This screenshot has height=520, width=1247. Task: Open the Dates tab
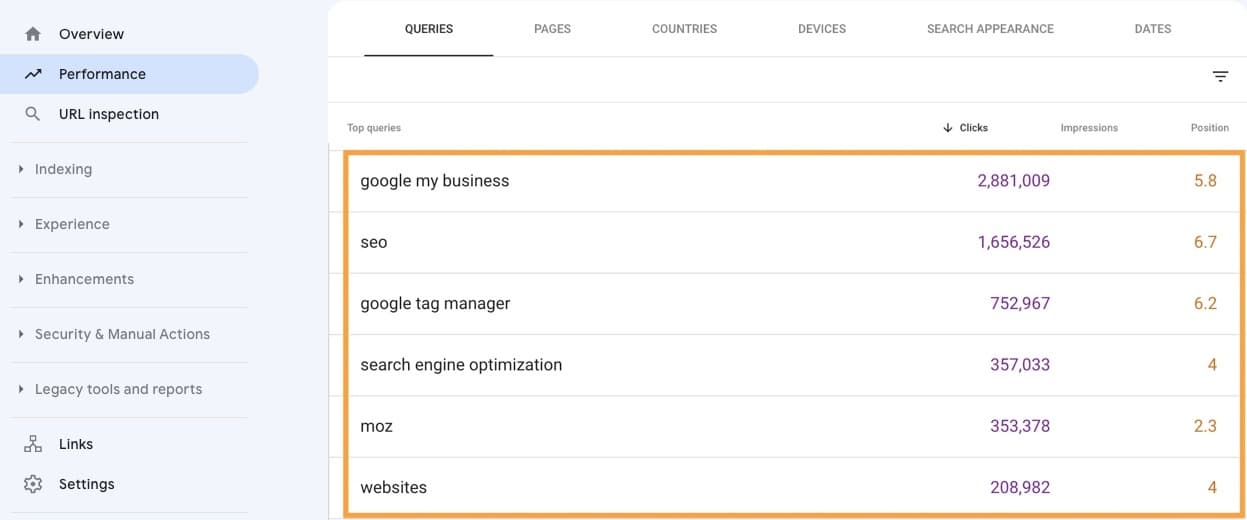(1152, 29)
